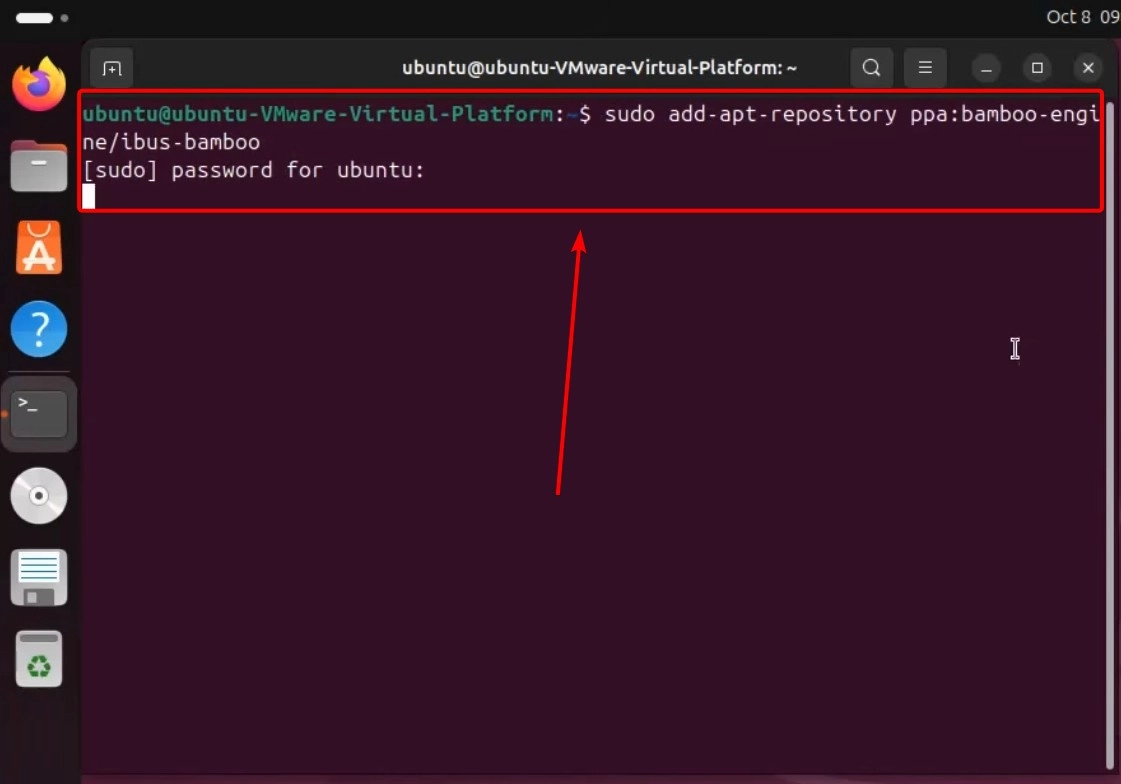Open the terminal search tool
This screenshot has width=1121, height=784.
(x=871, y=68)
